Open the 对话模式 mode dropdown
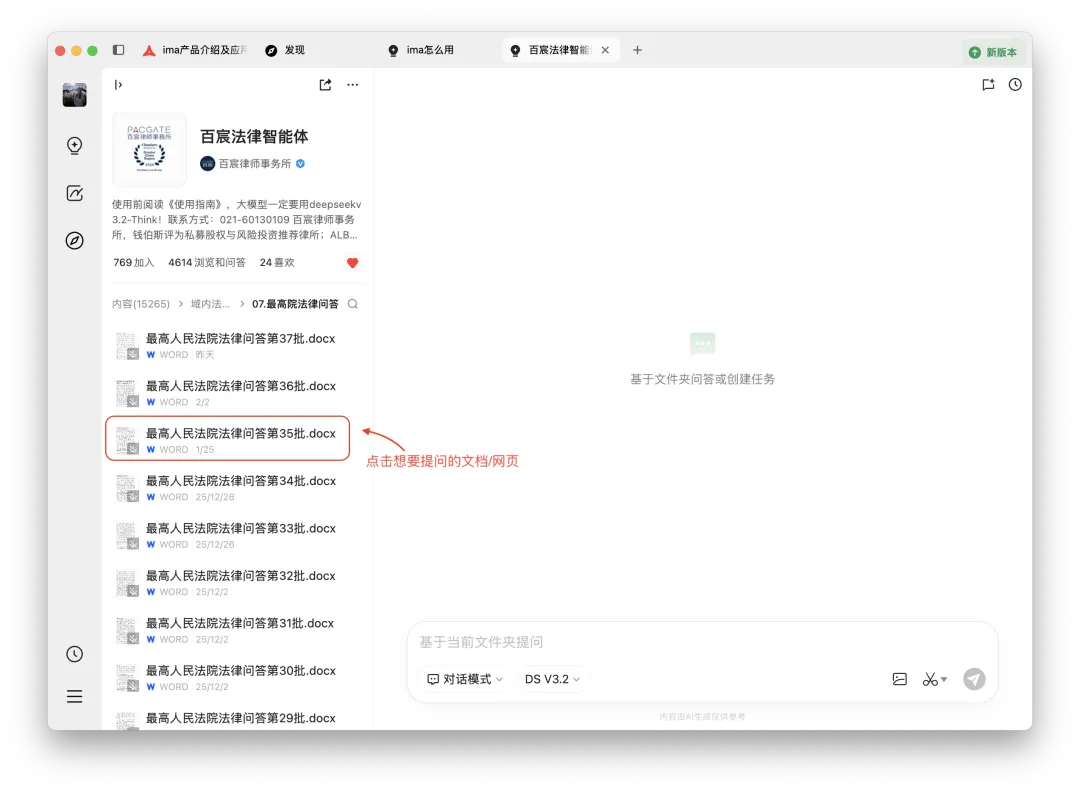The width and height of the screenshot is (1080, 793). (x=465, y=679)
